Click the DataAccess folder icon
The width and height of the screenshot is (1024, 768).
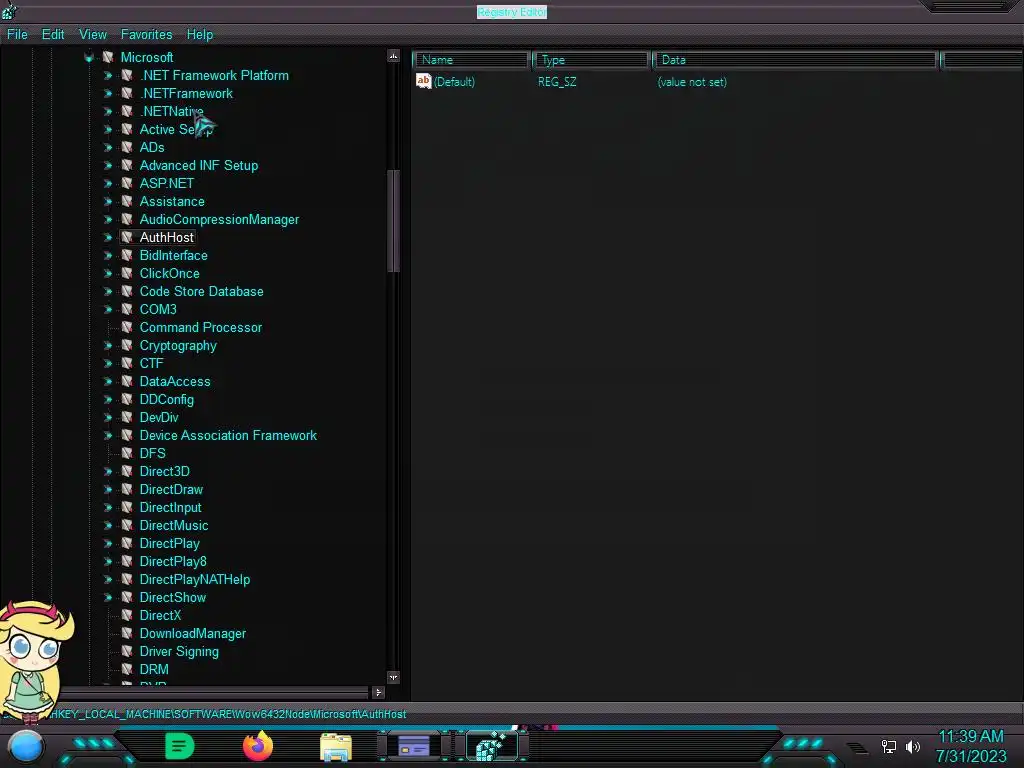(x=127, y=381)
